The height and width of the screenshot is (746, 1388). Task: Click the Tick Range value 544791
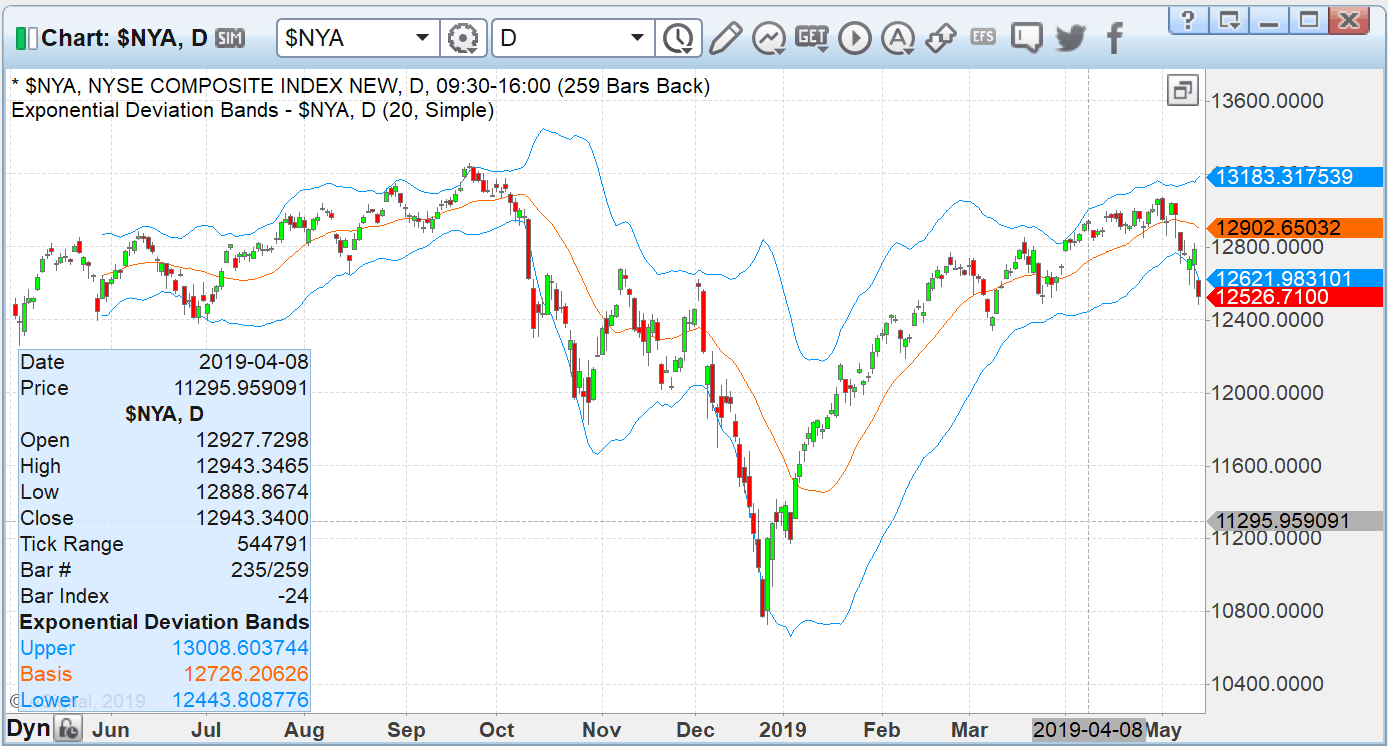[273, 544]
